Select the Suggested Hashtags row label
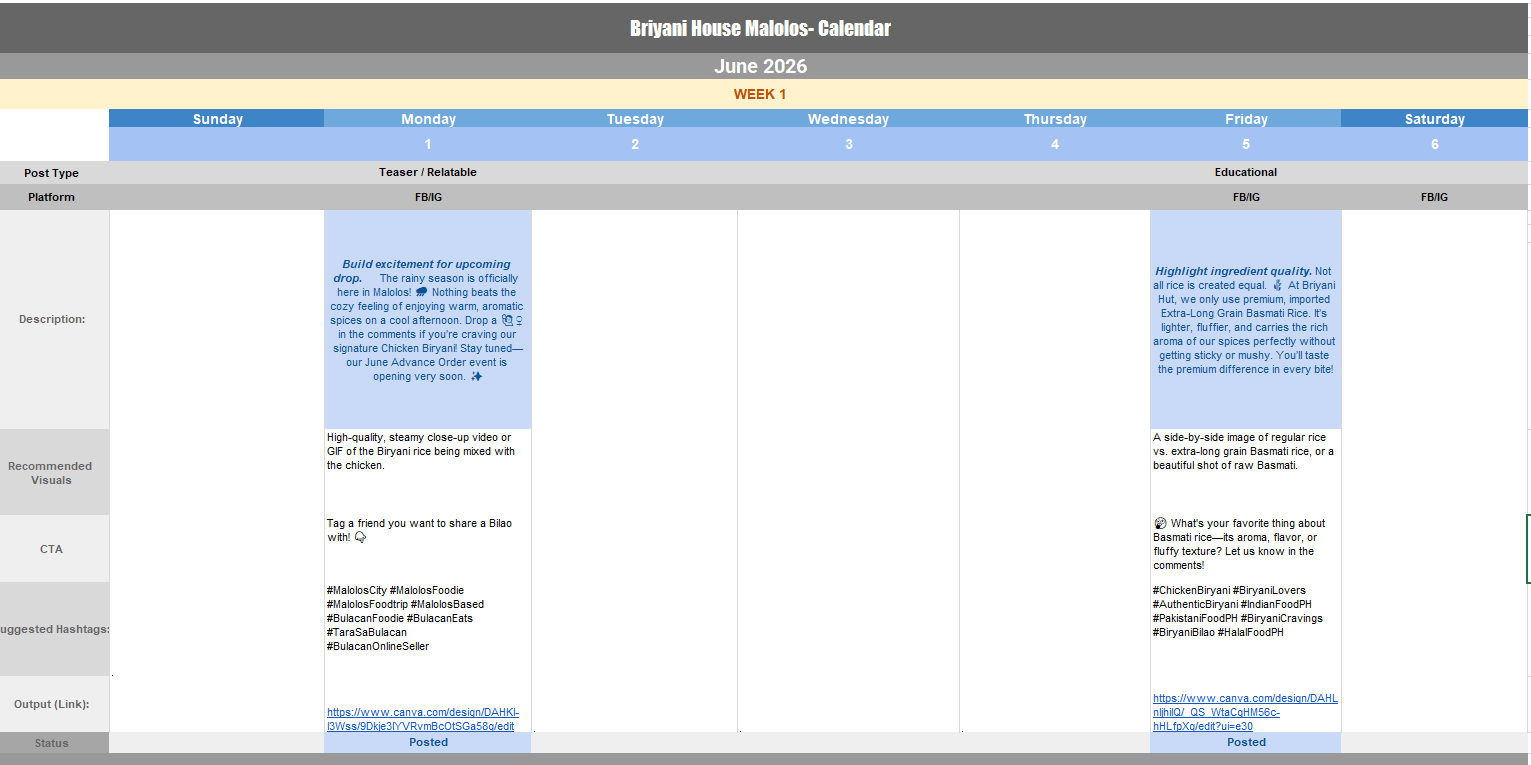1531x765 pixels. pyautogui.click(x=54, y=629)
